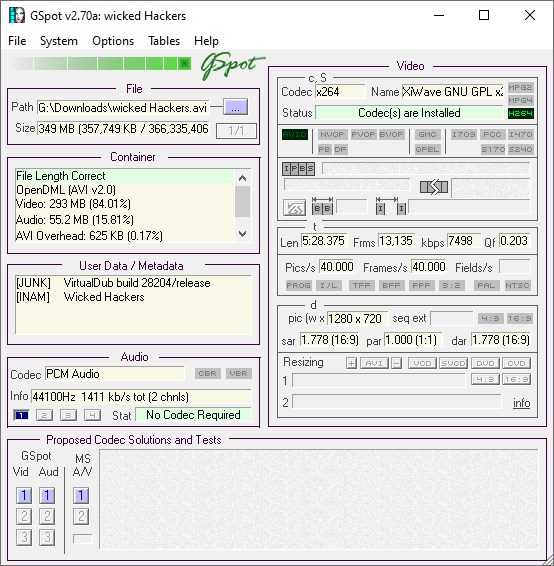Click the MPG4 codec indicator
Image resolution: width=554 pixels, height=566 pixels.
tap(520, 100)
